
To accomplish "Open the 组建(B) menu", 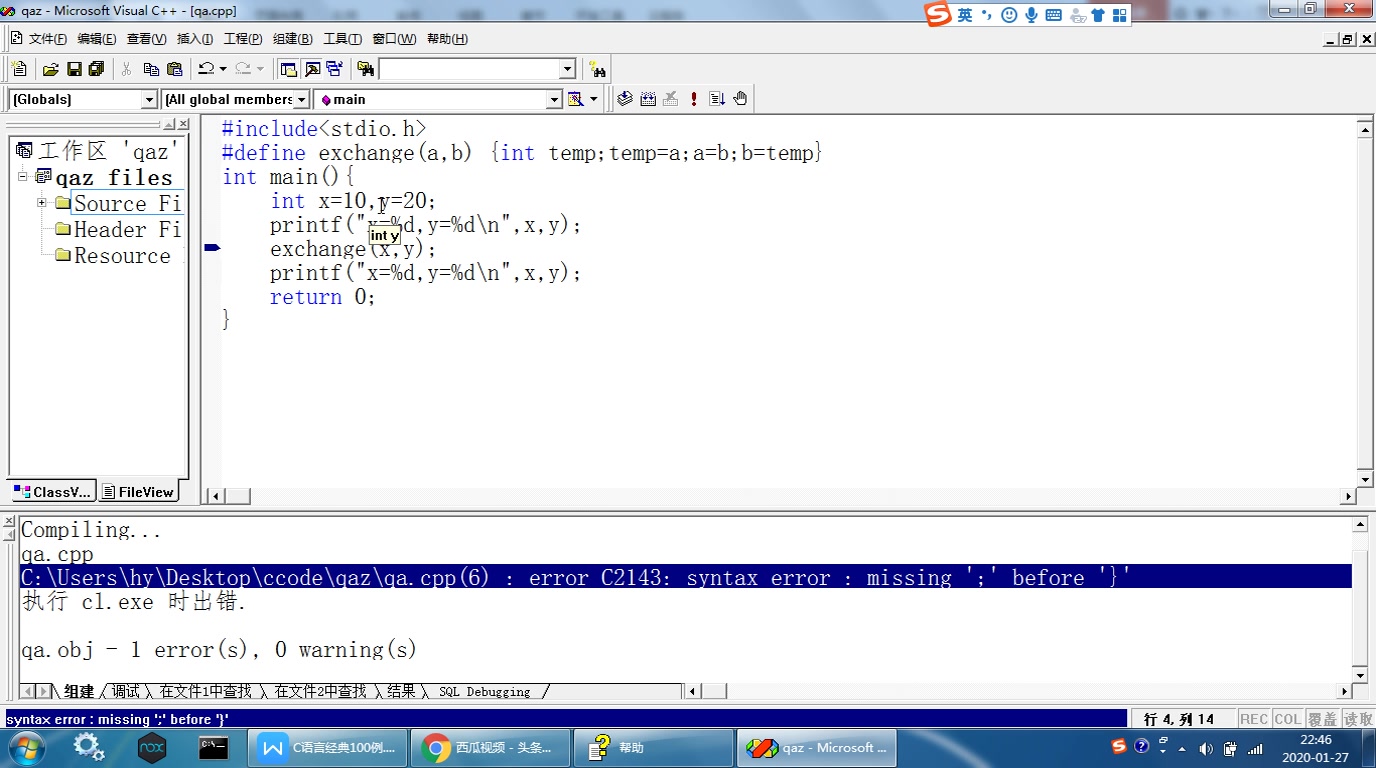I will click(293, 39).
